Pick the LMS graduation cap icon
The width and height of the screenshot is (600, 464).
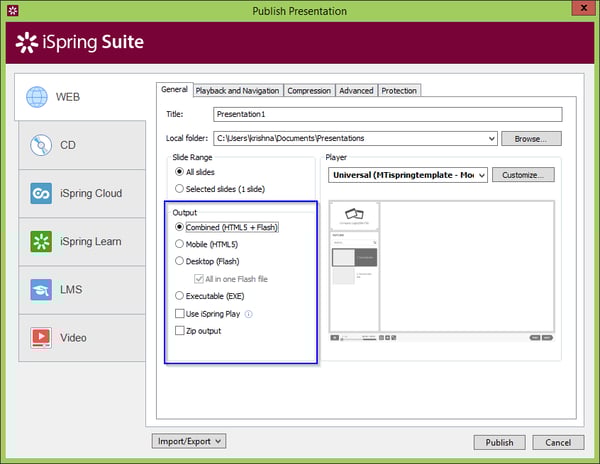click(41, 290)
